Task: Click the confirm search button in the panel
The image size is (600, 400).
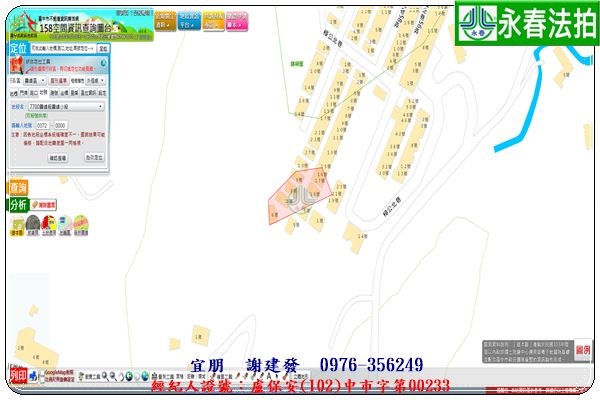Action: click(x=58, y=158)
